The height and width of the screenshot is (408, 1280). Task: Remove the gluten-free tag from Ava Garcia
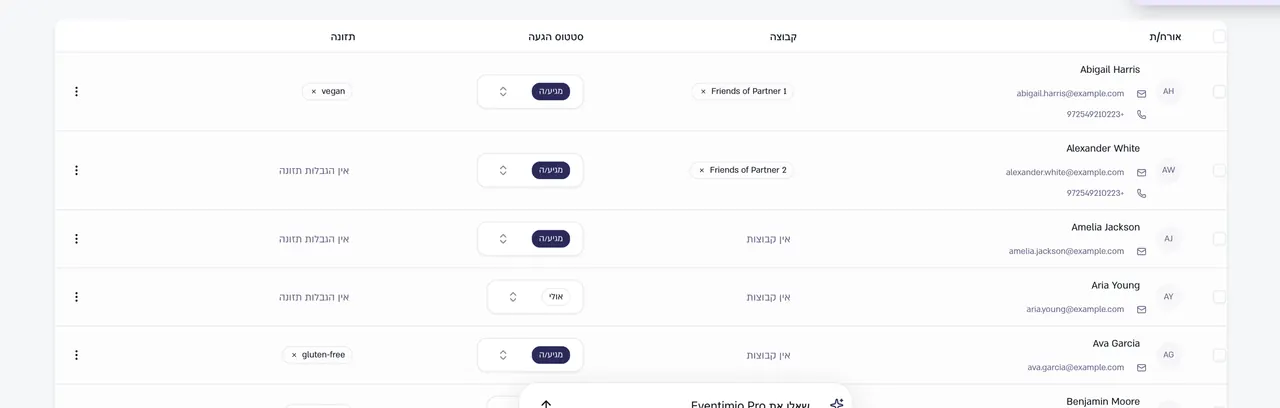tap(294, 355)
